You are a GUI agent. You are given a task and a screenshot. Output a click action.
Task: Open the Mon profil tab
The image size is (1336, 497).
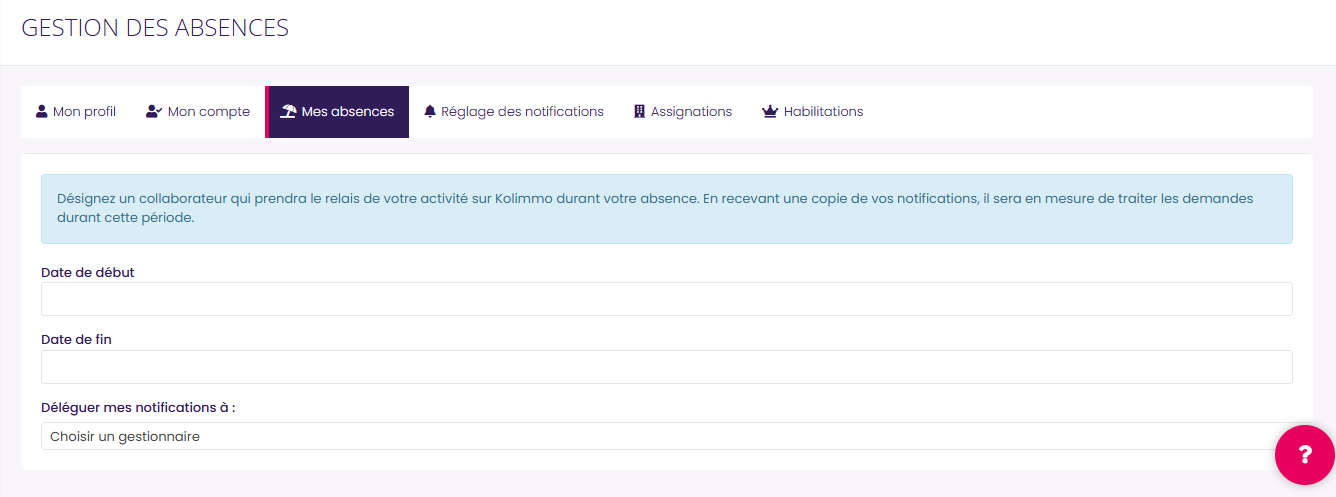(x=76, y=112)
